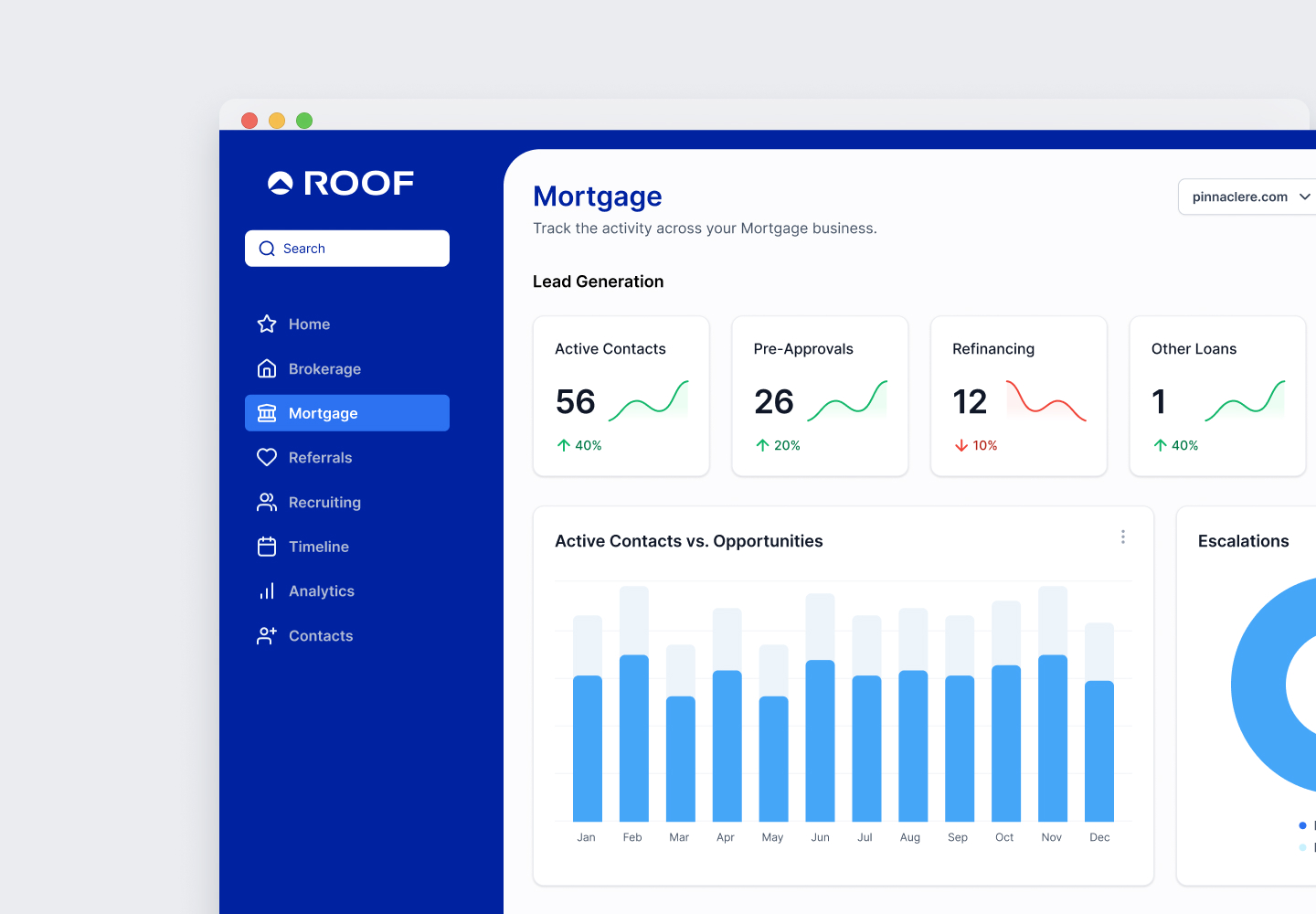Screen dimensions: 1316x914
Task: Click the ROOF wordmark
Action: (x=358, y=183)
